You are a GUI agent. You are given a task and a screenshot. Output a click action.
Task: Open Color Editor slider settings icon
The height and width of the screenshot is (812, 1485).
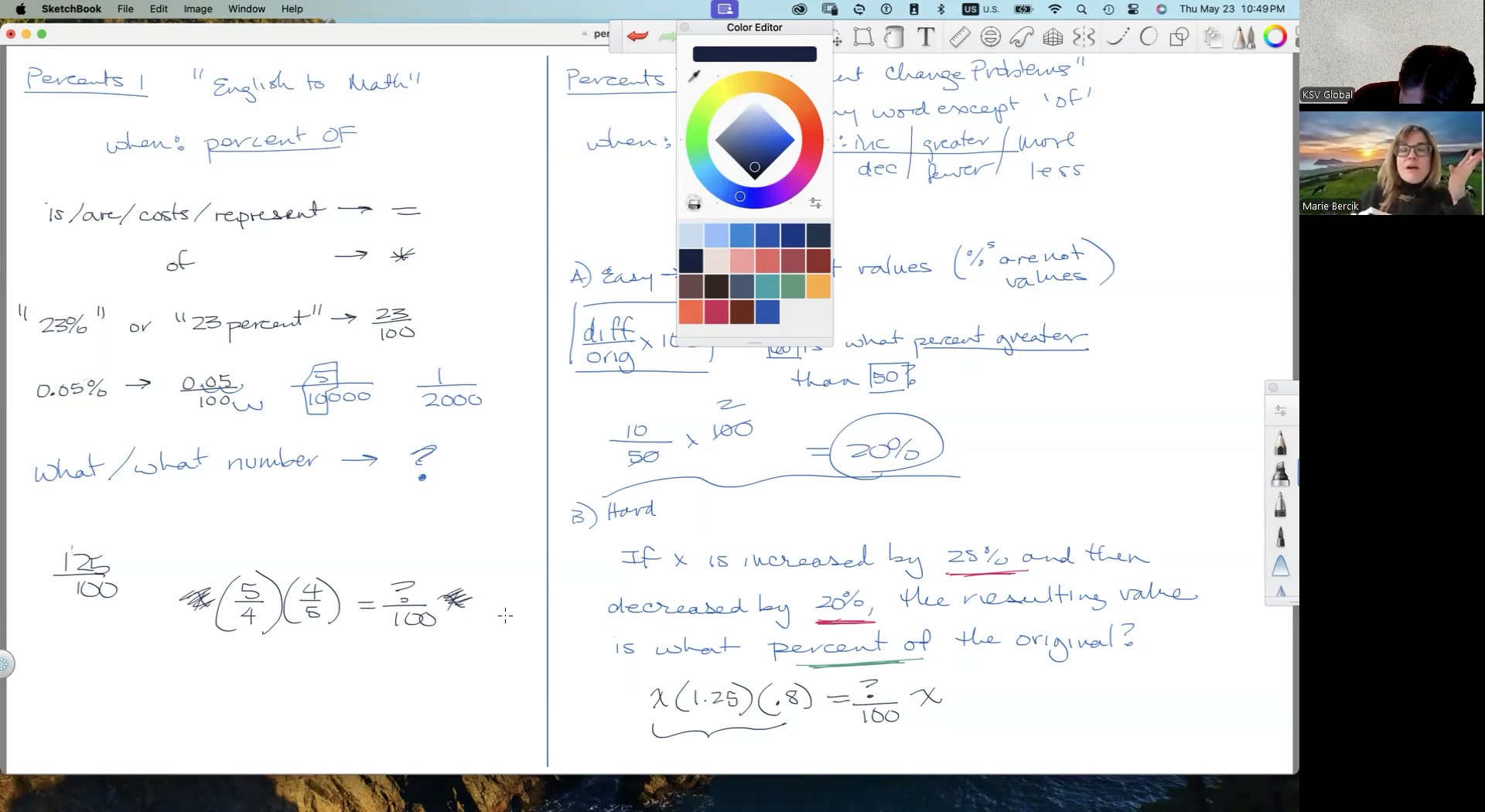tap(815, 203)
